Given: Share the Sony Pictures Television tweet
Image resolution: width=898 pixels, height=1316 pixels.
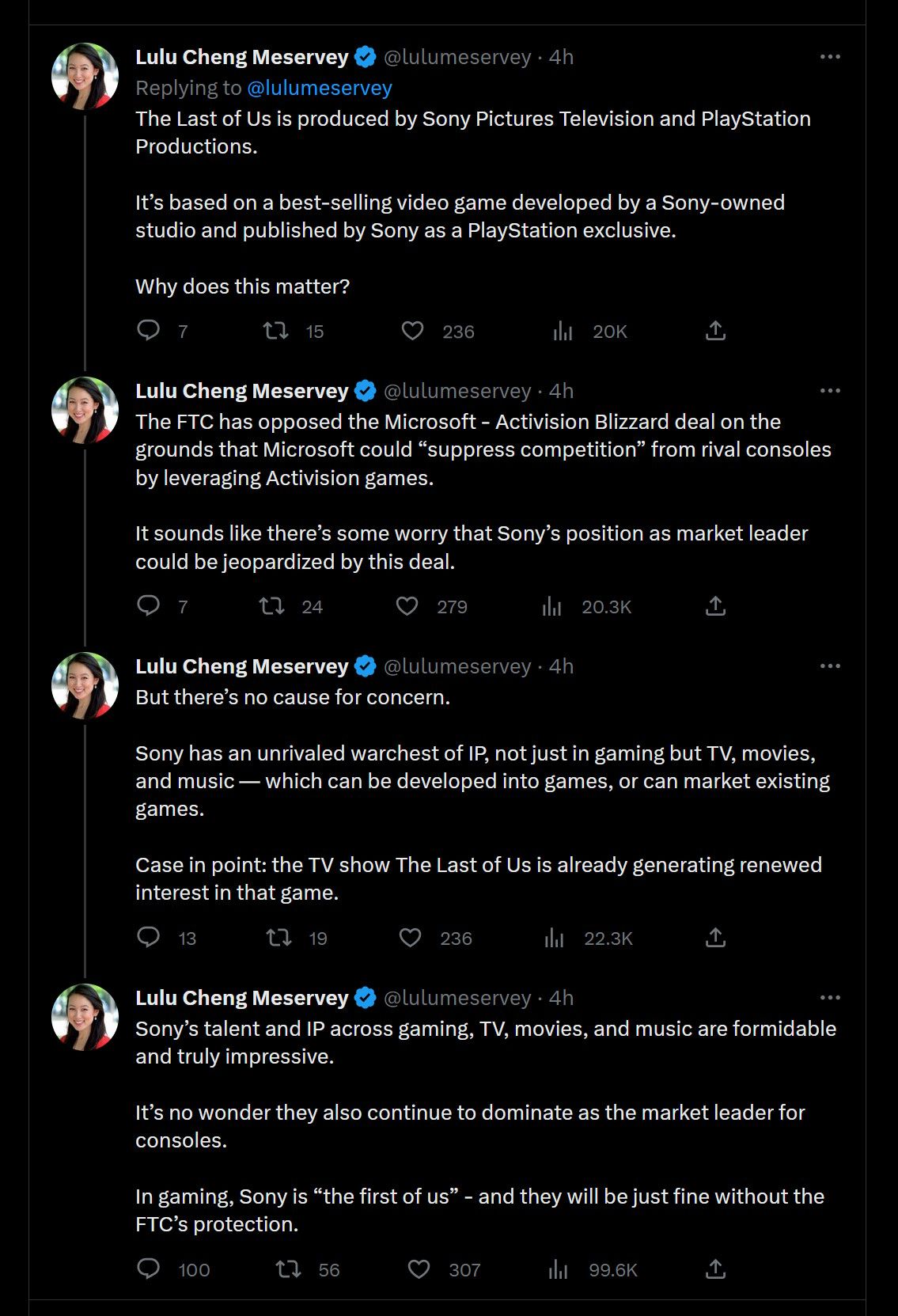Looking at the screenshot, I should [715, 330].
